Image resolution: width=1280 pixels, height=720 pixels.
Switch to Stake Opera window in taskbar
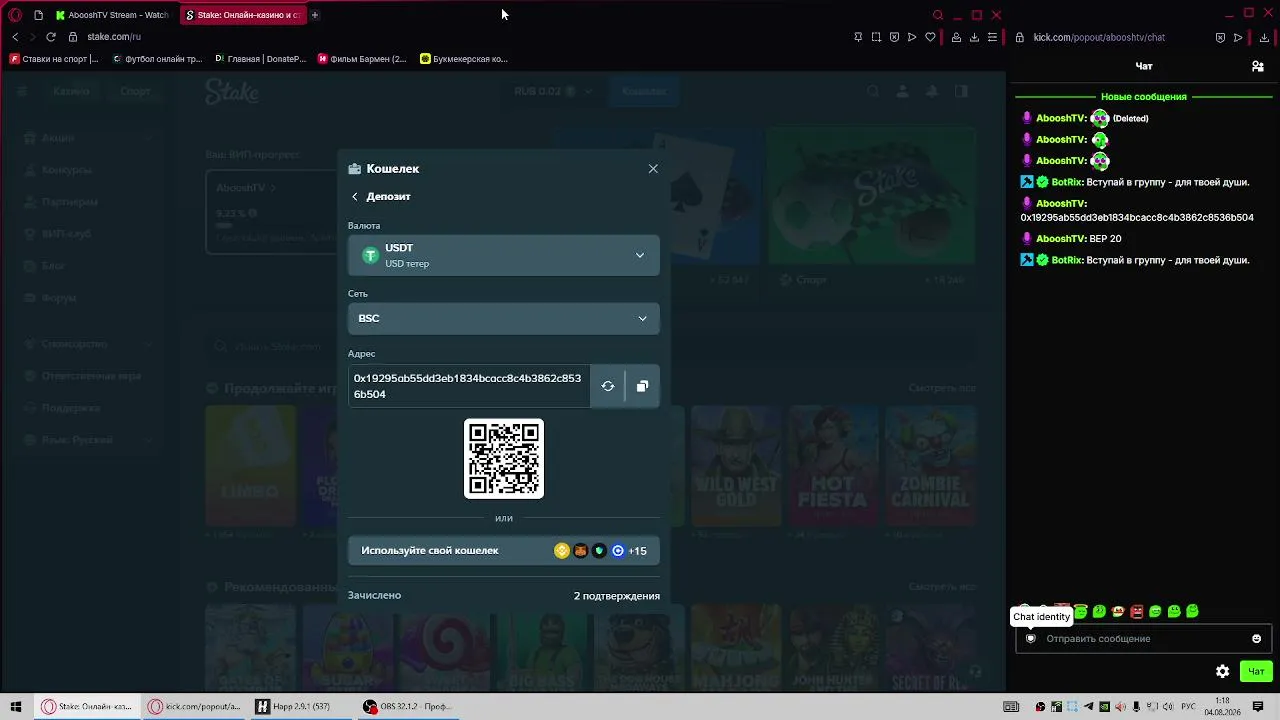(86, 707)
